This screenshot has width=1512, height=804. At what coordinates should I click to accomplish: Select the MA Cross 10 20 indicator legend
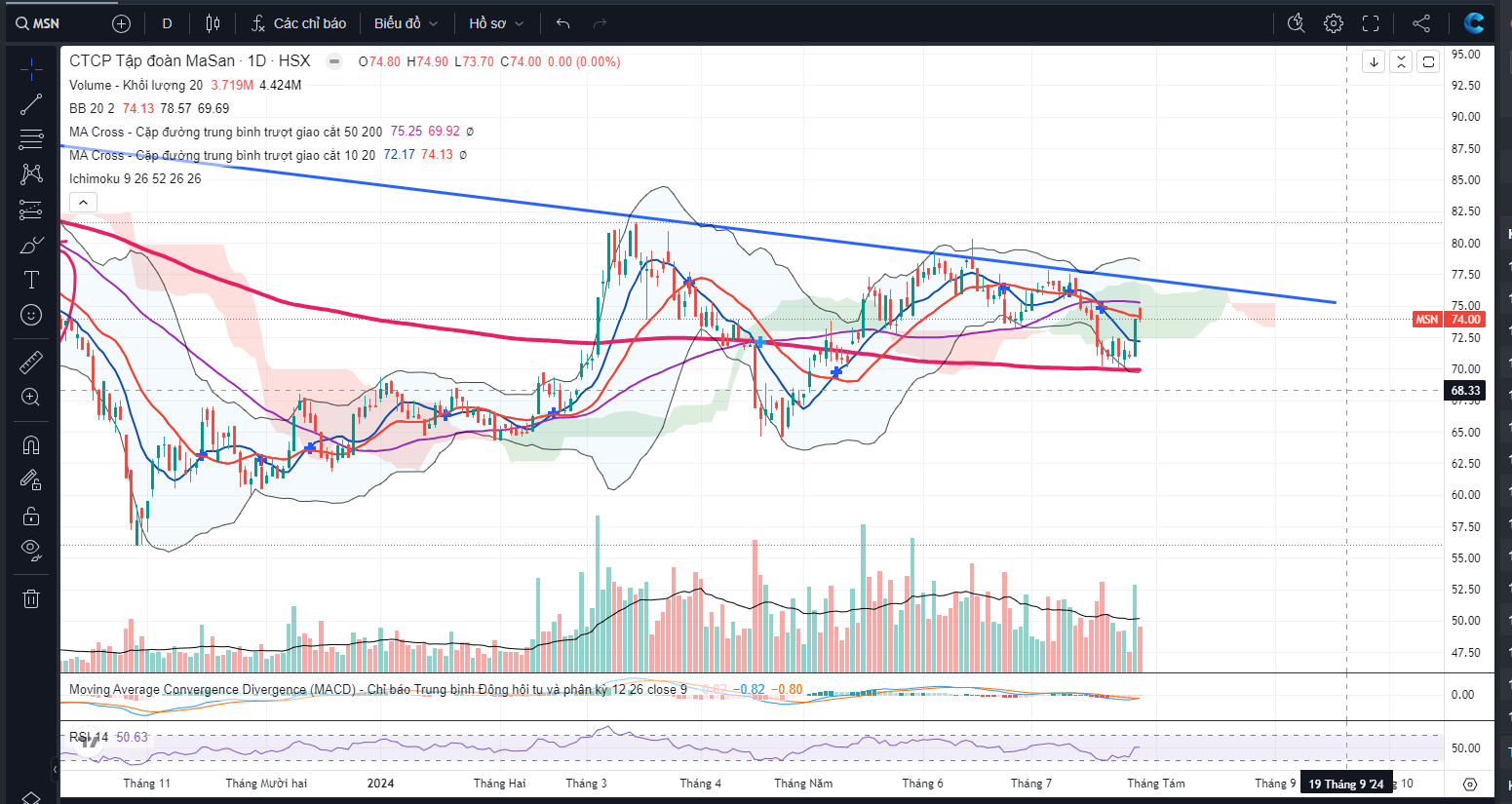click(x=222, y=155)
